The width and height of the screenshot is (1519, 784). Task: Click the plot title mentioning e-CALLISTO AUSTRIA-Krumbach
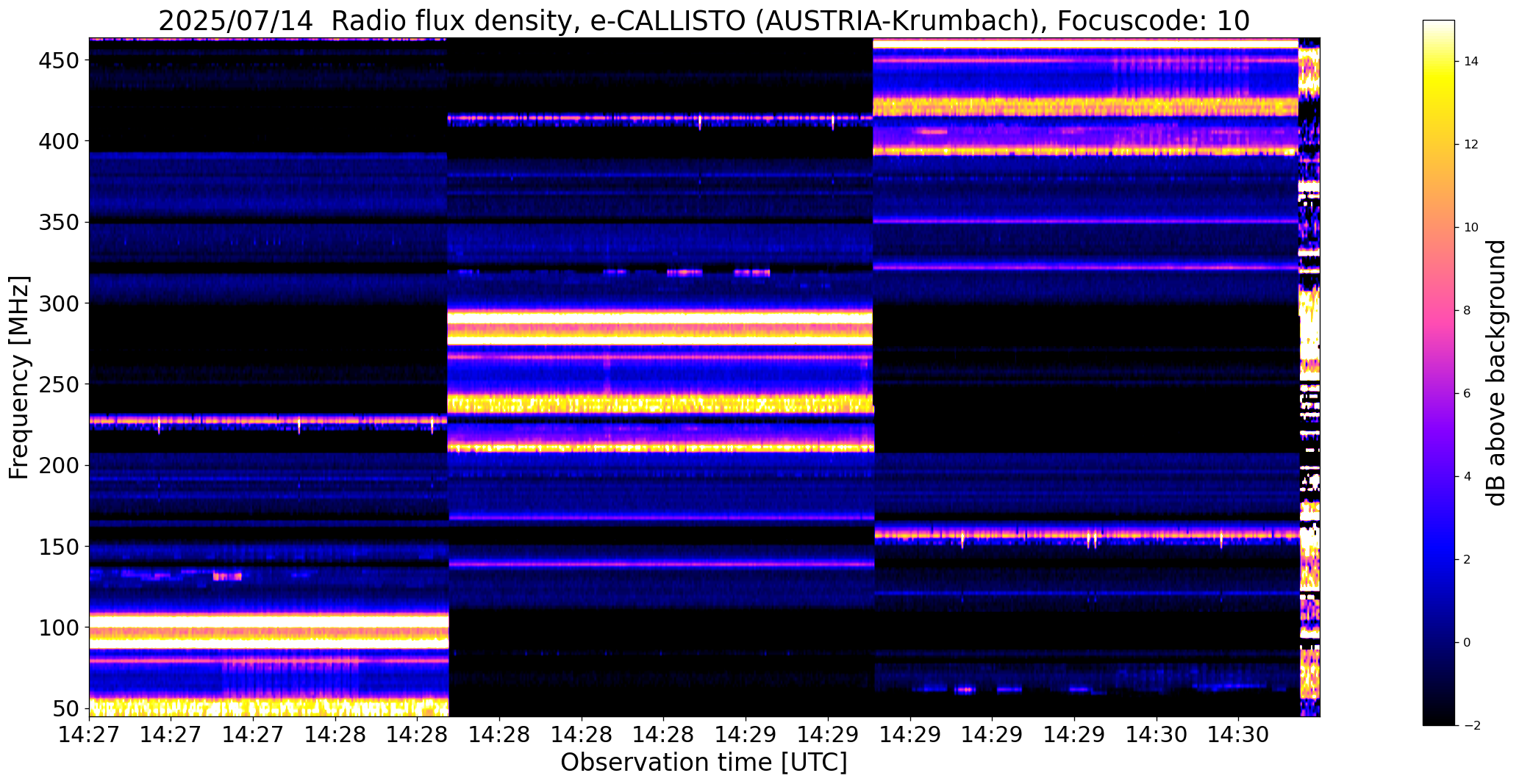coord(704,21)
